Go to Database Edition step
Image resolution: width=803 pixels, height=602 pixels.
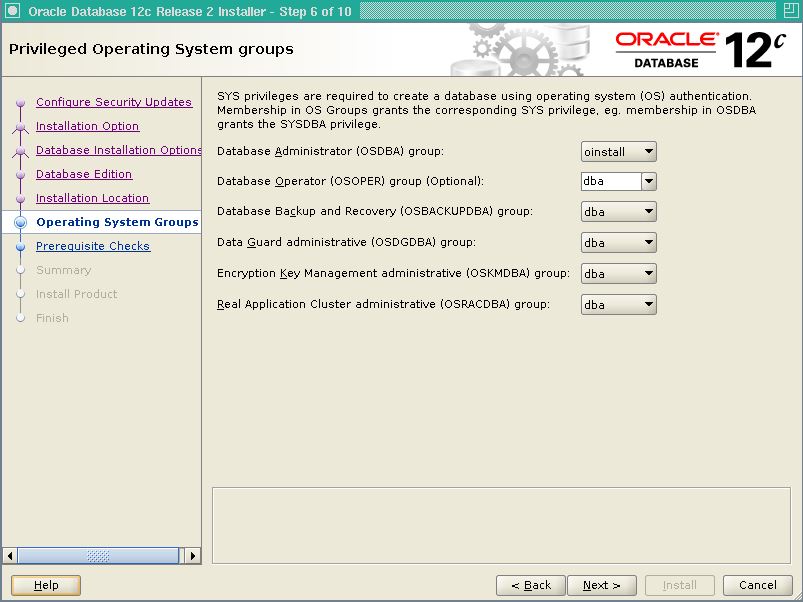[84, 174]
